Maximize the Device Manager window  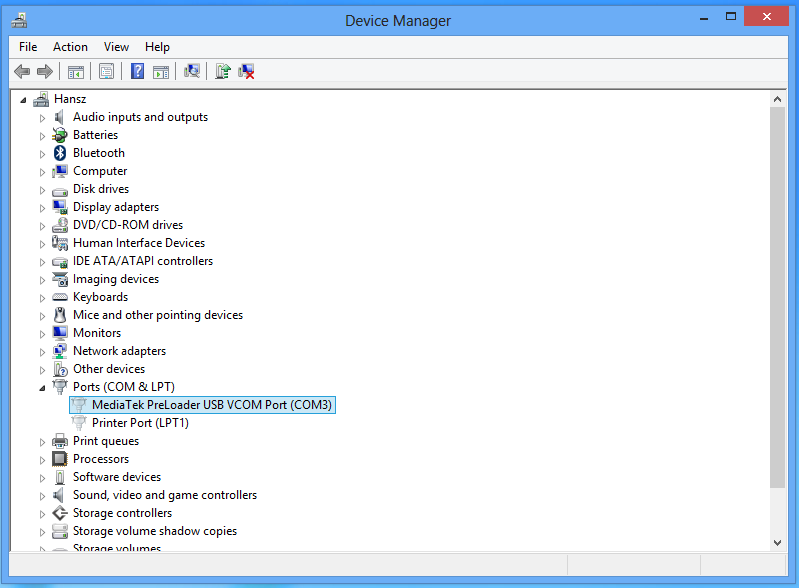(731, 17)
